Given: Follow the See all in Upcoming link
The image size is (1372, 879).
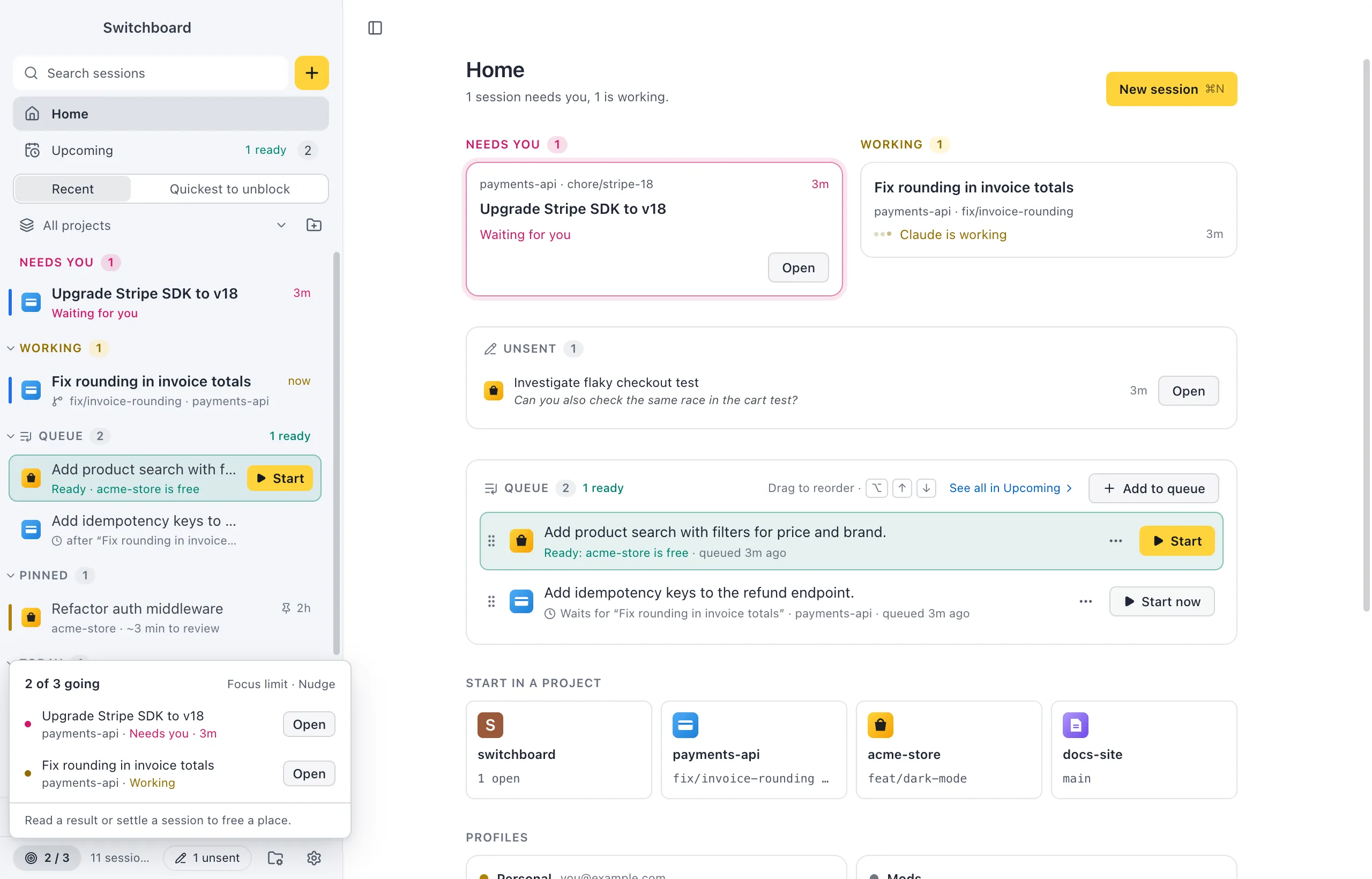Looking at the screenshot, I should 1010,487.
